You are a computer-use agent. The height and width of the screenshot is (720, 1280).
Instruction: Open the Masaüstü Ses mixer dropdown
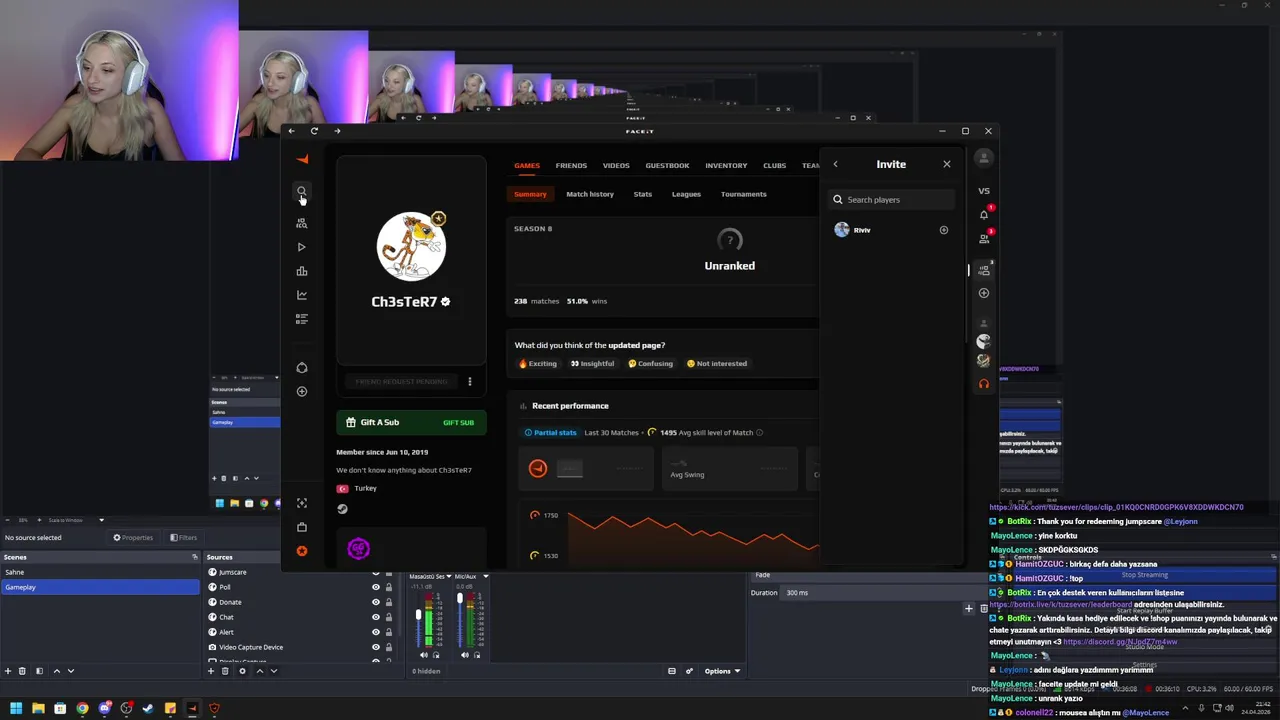[x=449, y=576]
